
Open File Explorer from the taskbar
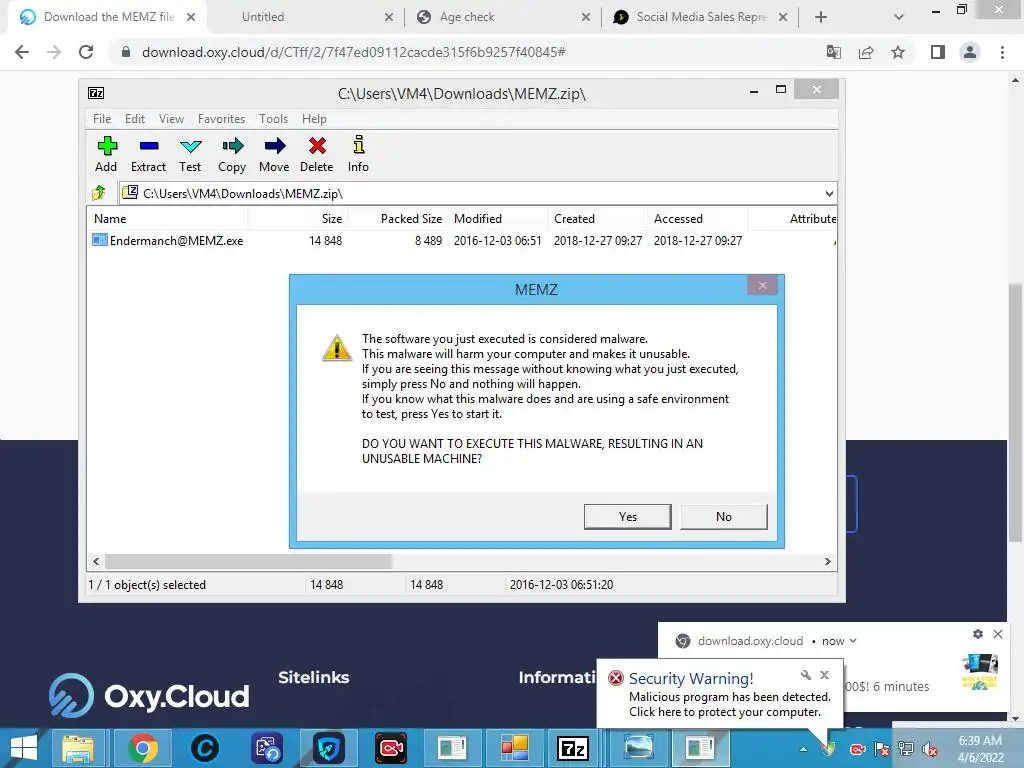tap(78, 748)
